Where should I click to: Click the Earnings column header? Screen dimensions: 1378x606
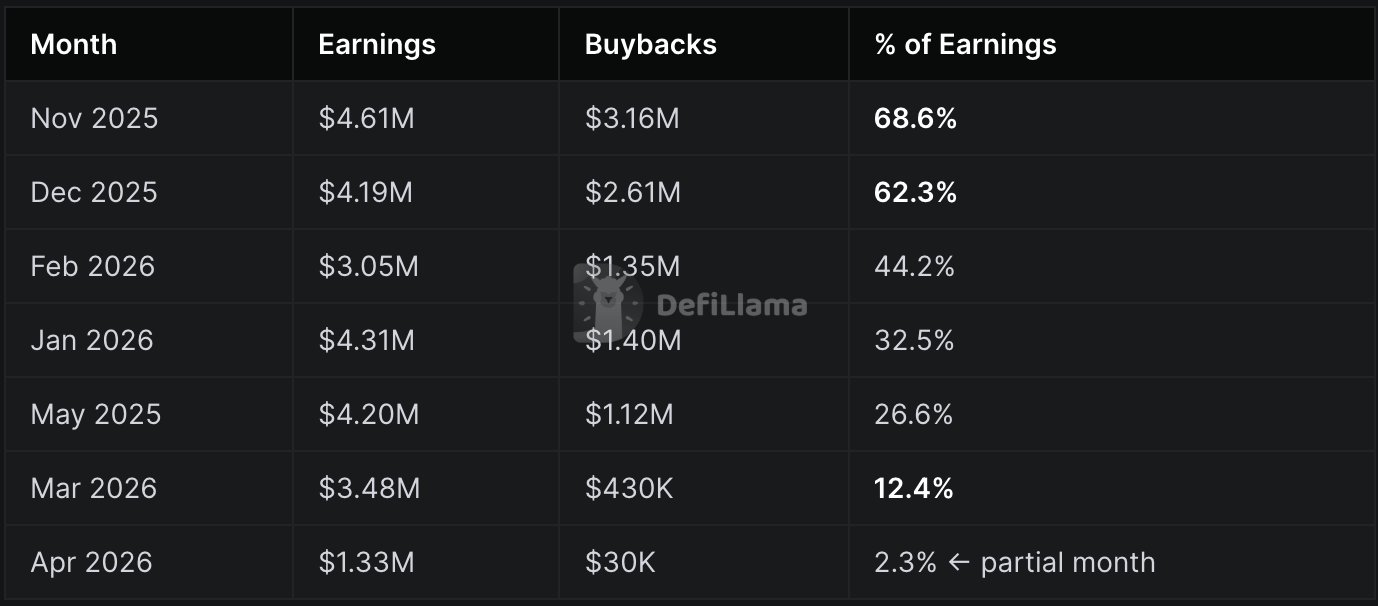point(377,45)
